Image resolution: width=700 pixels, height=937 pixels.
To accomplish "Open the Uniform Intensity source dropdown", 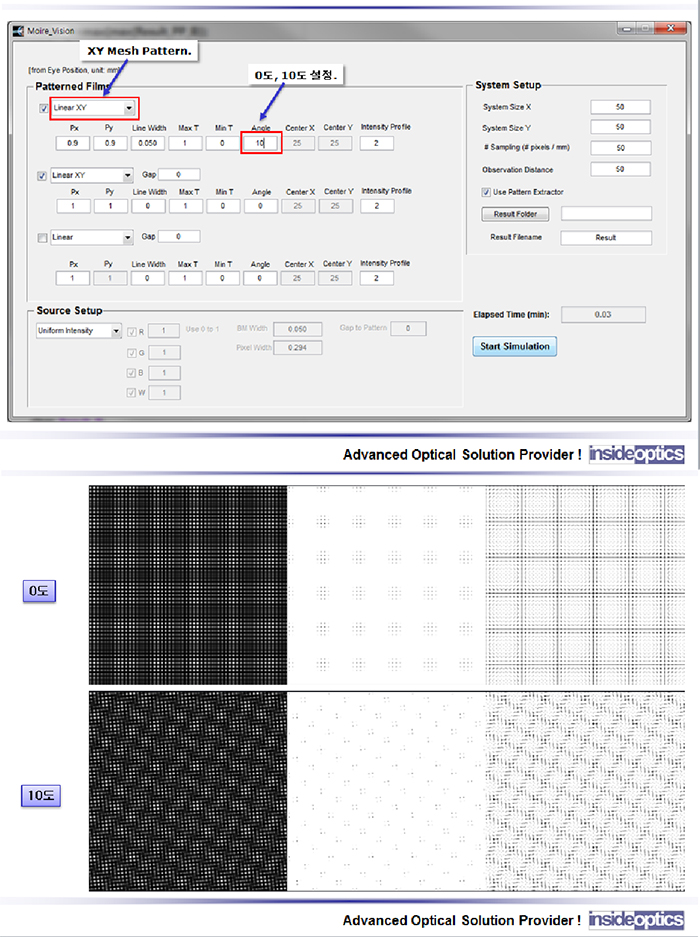I will (116, 331).
